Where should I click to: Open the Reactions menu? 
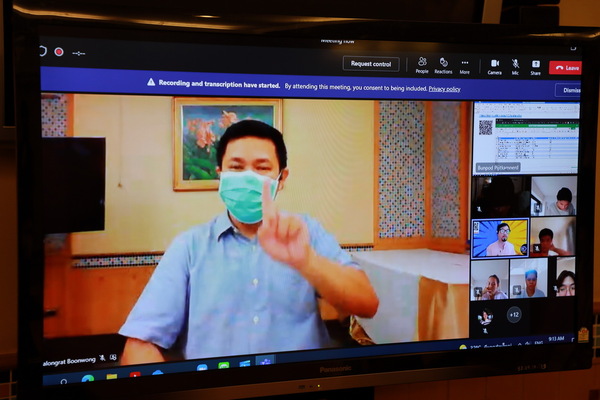coord(443,64)
